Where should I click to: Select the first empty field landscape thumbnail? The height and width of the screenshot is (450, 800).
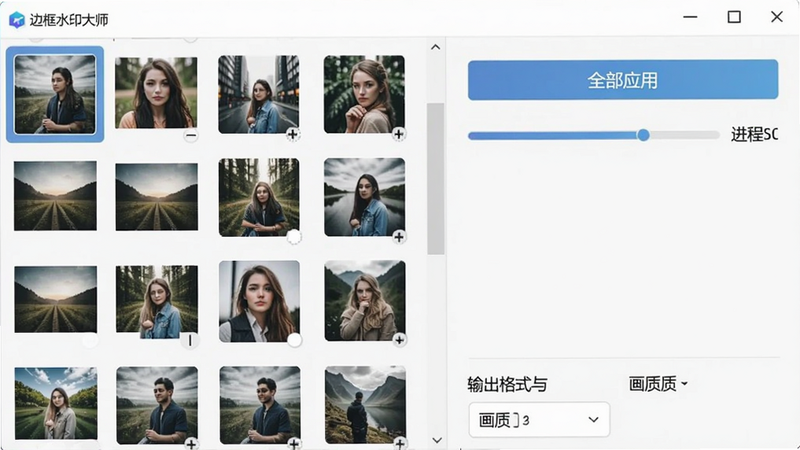(55, 196)
